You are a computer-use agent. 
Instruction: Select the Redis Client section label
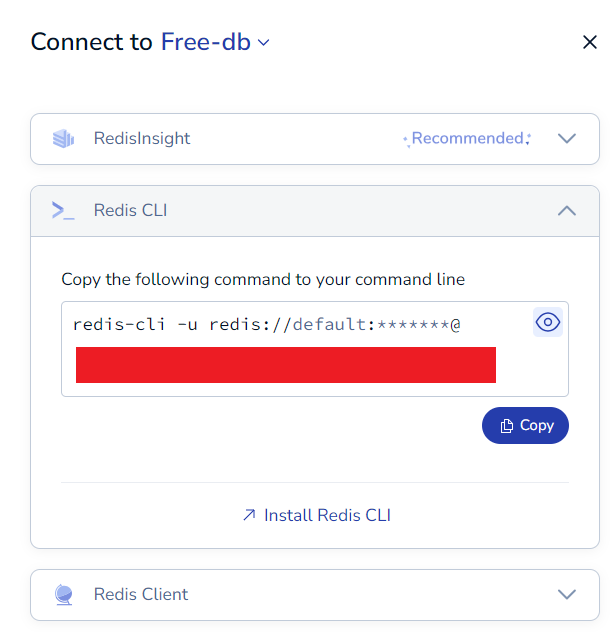click(x=141, y=594)
